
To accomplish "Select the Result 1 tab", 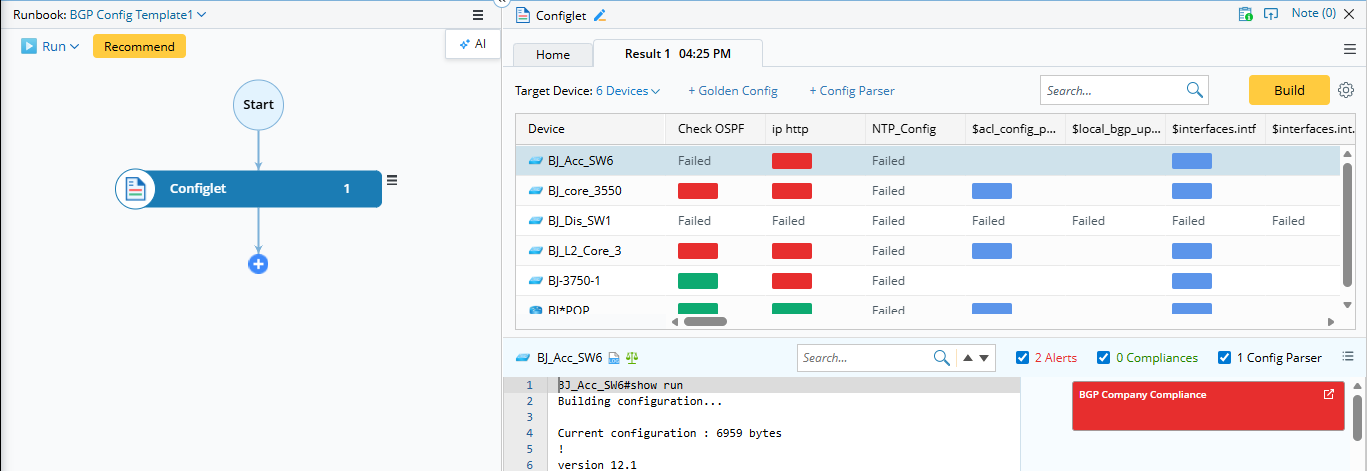I will point(677,54).
